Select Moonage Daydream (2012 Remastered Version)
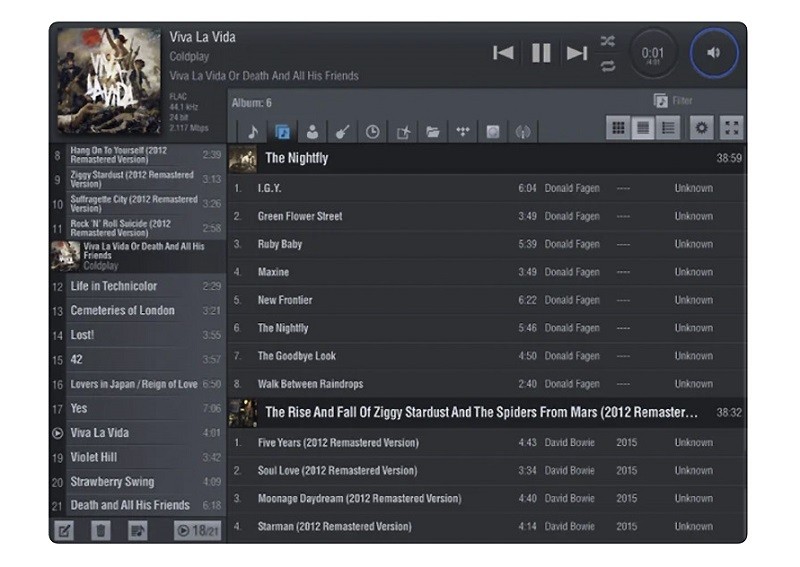800x567 pixels. [x=487, y=499]
